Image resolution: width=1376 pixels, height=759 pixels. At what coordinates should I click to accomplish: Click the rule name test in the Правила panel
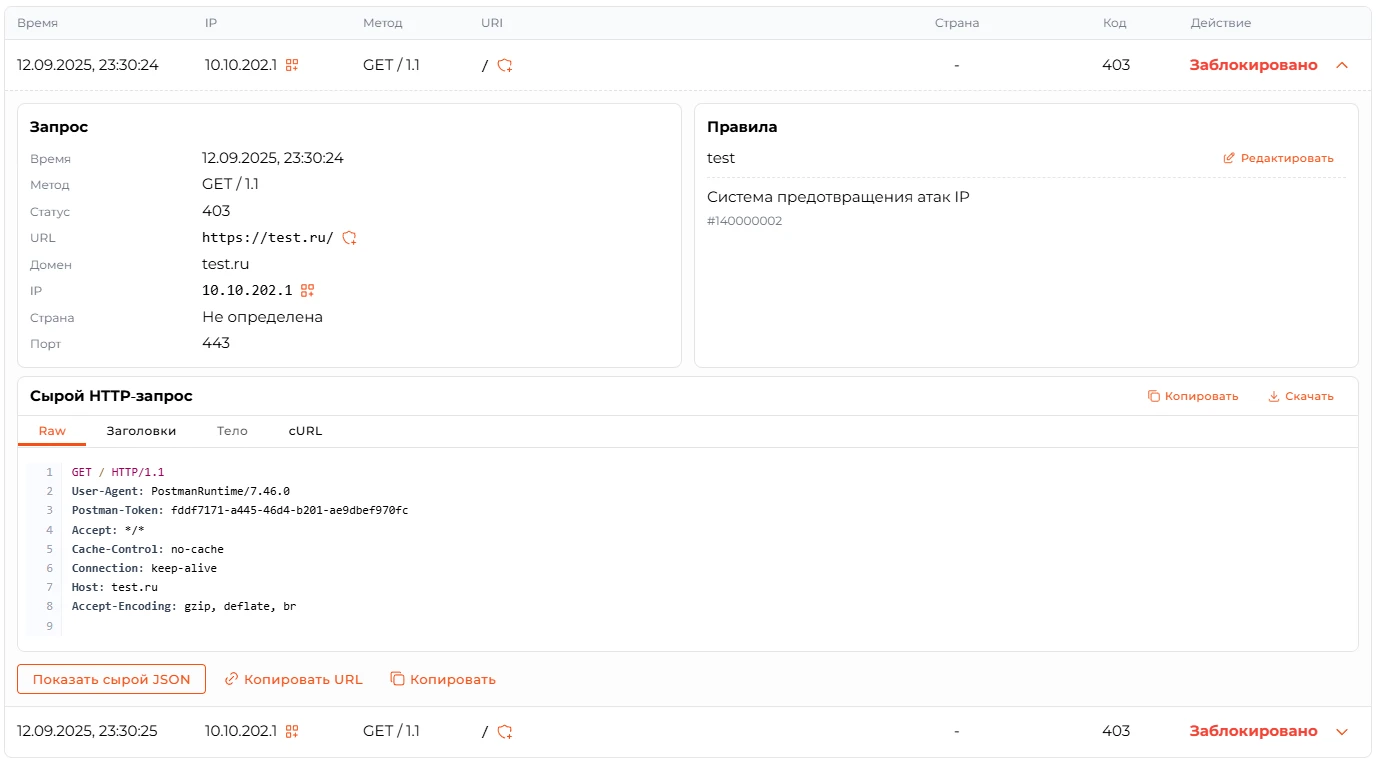tap(721, 158)
